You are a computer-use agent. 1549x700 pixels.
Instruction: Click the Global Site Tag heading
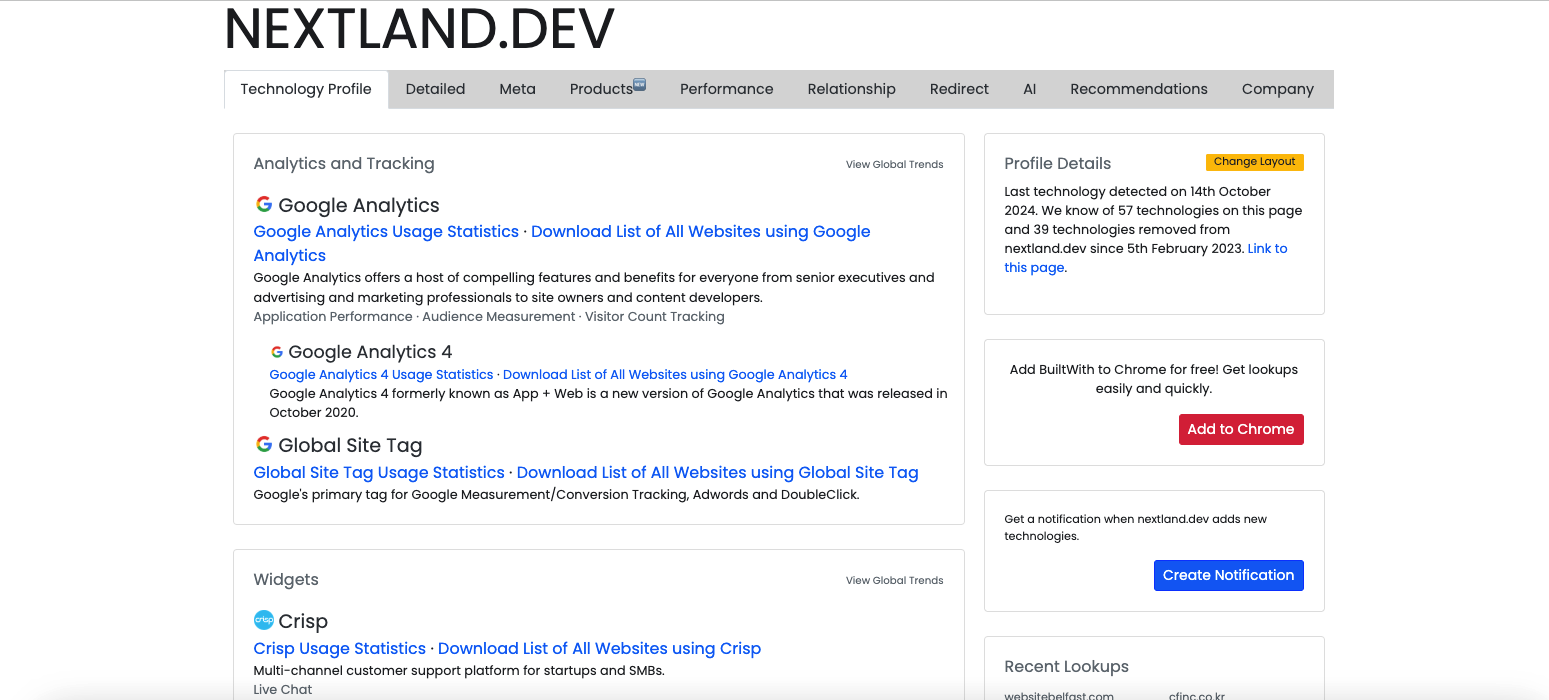[350, 445]
